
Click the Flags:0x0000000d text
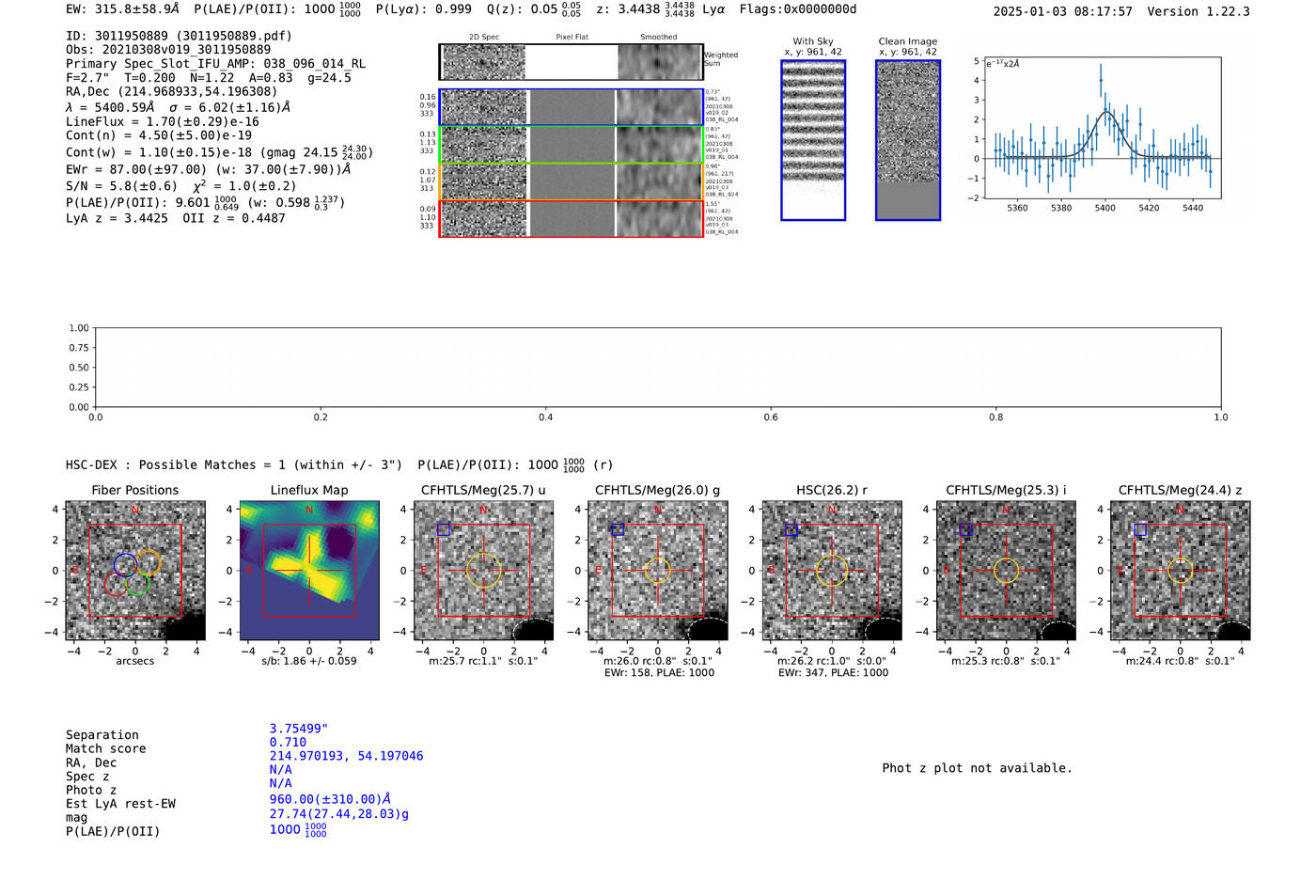click(798, 9)
